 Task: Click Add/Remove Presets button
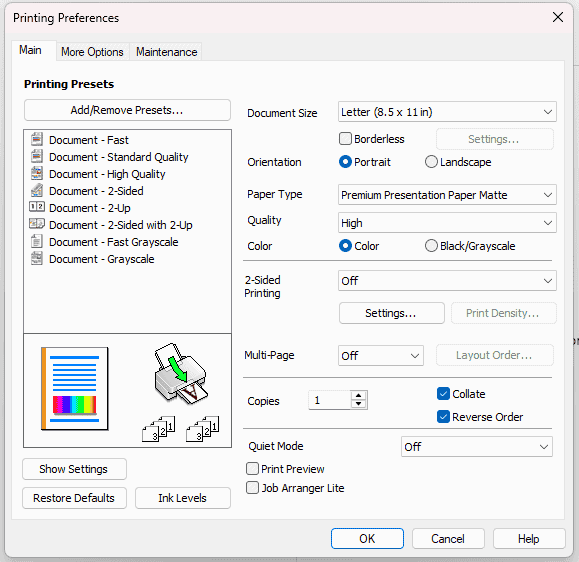(x=127, y=110)
